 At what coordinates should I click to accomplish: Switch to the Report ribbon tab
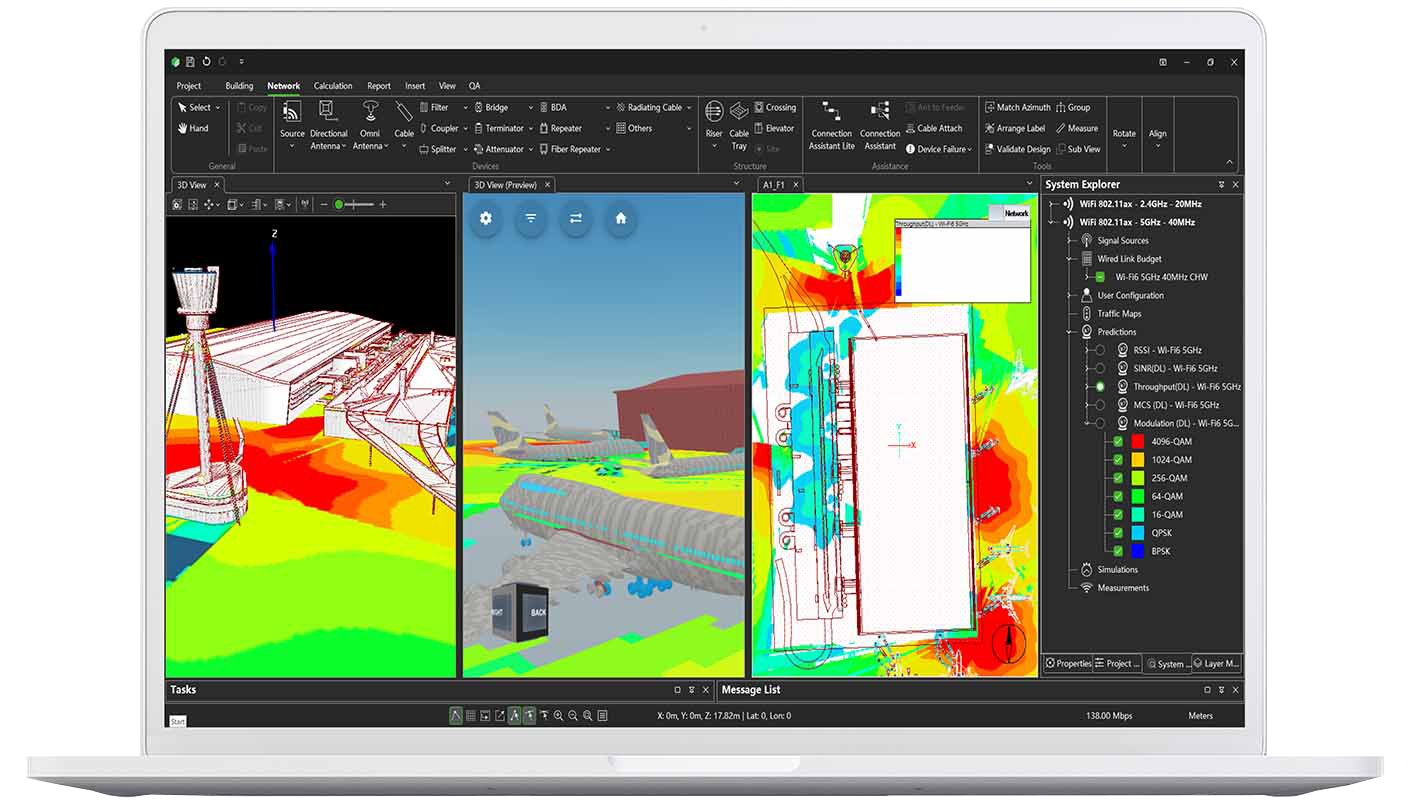pos(379,86)
